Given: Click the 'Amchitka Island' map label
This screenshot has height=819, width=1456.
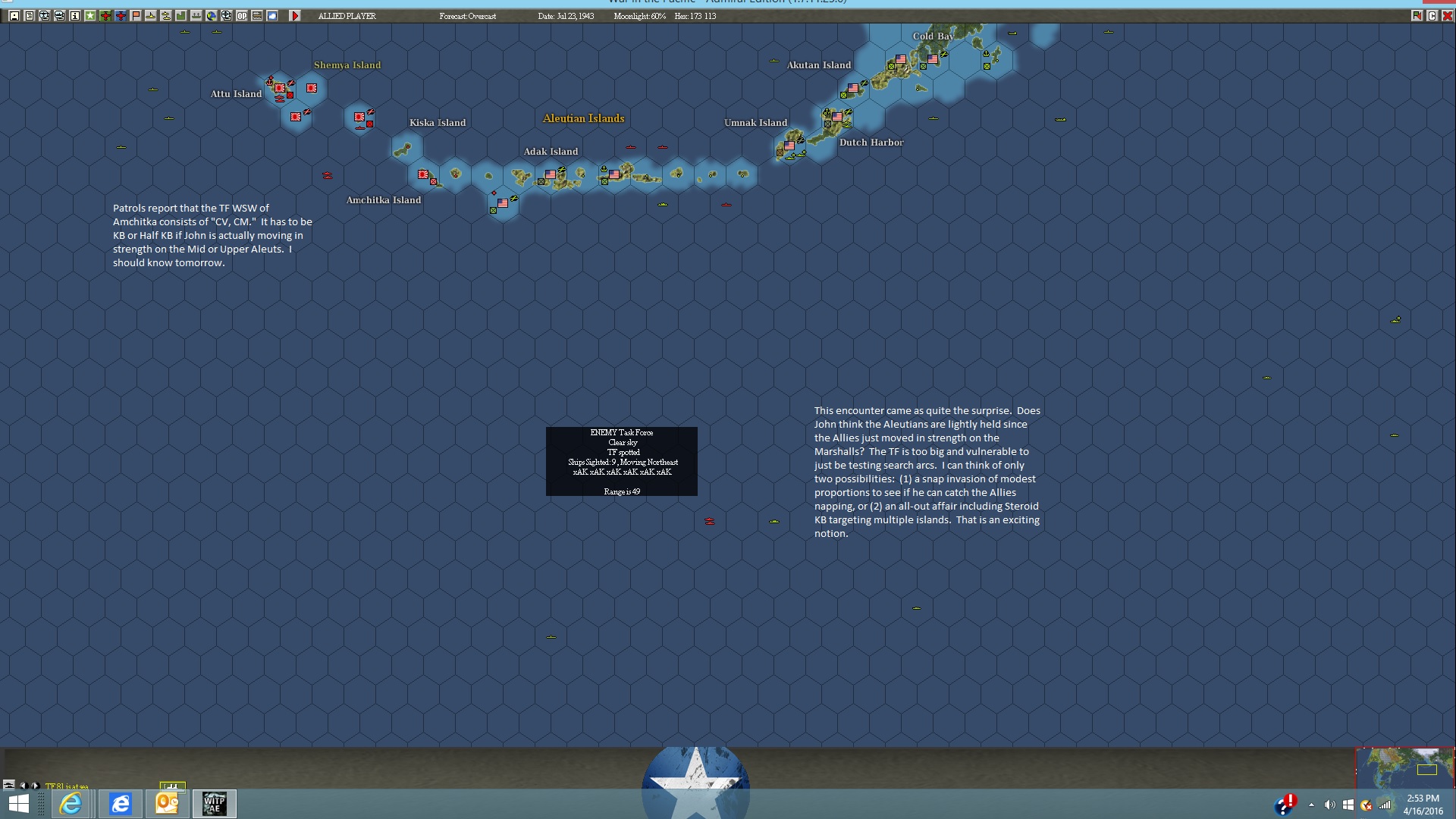Looking at the screenshot, I should (384, 200).
